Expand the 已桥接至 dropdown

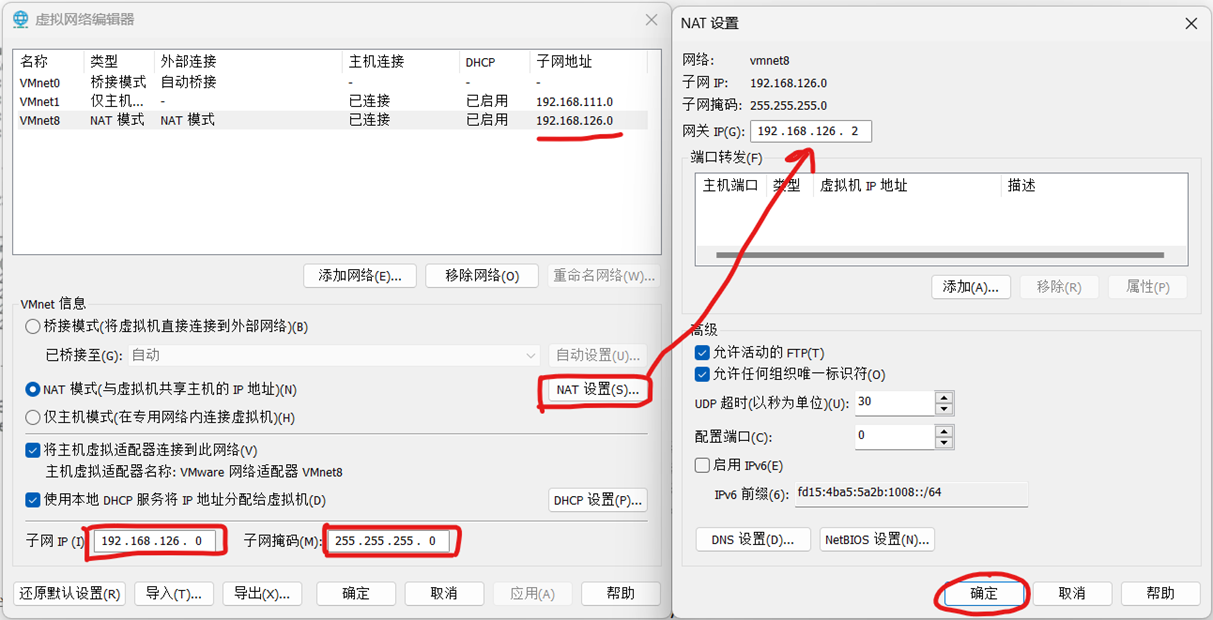pyautogui.click(x=531, y=355)
